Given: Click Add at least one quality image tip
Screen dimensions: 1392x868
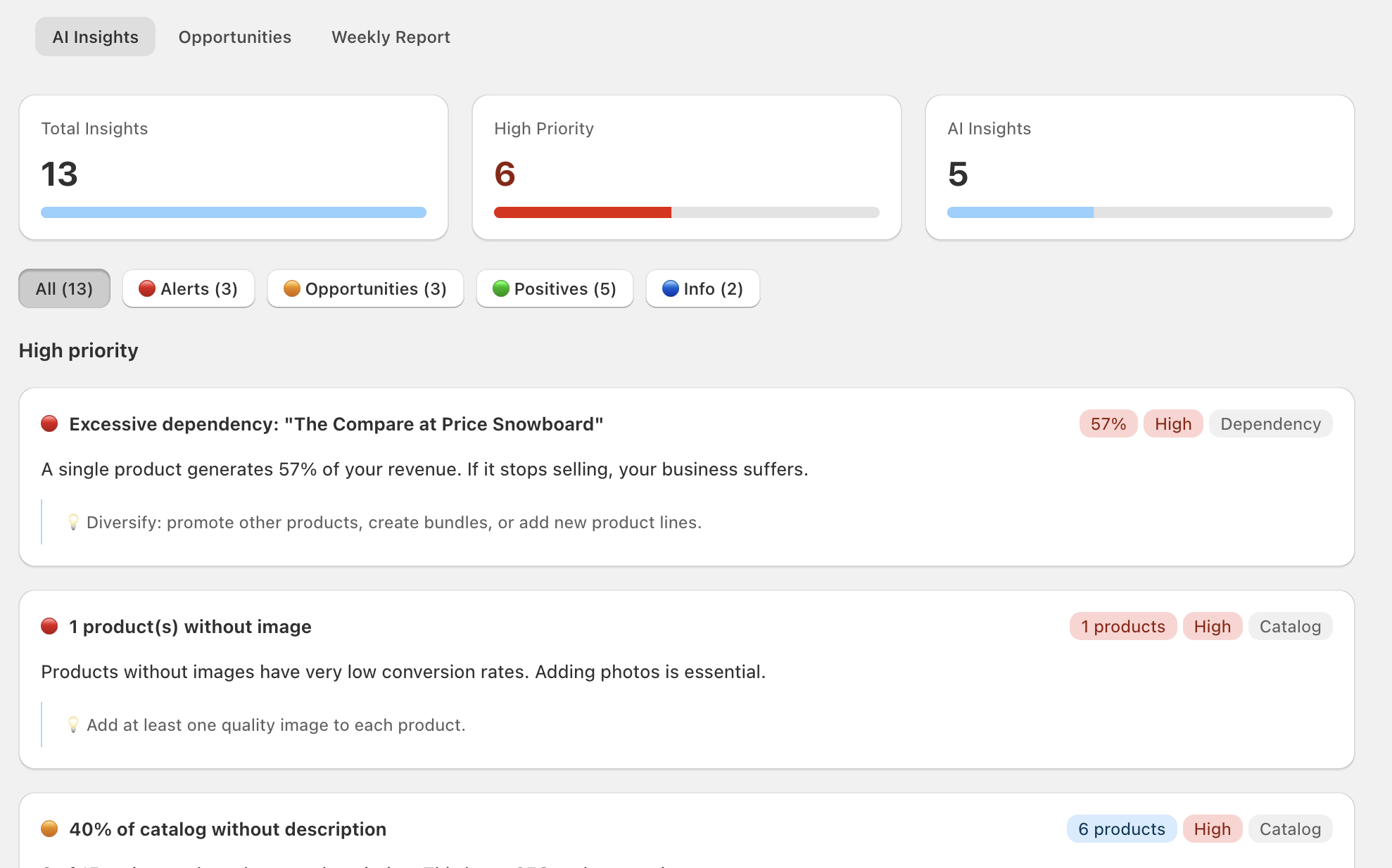Looking at the screenshot, I should point(276,725).
